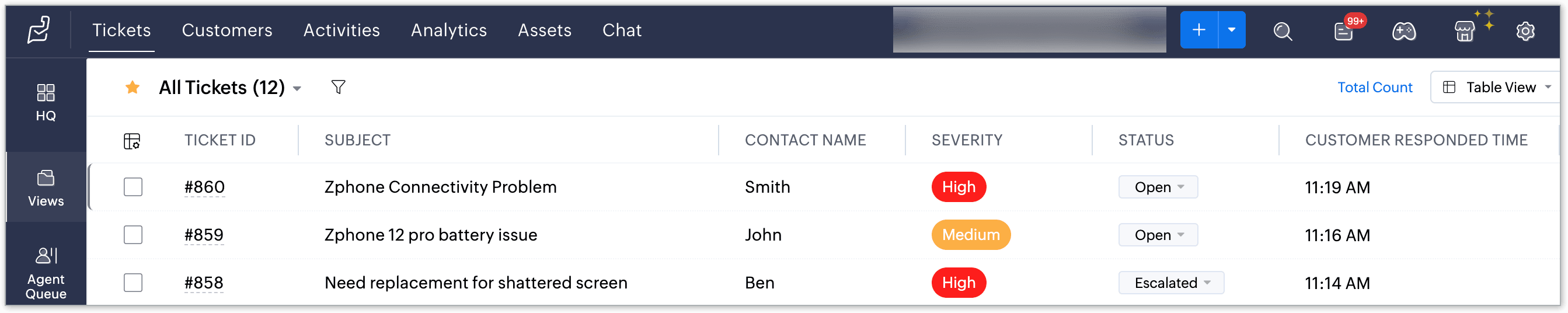Tick checkbox for ticket #858

tap(133, 283)
